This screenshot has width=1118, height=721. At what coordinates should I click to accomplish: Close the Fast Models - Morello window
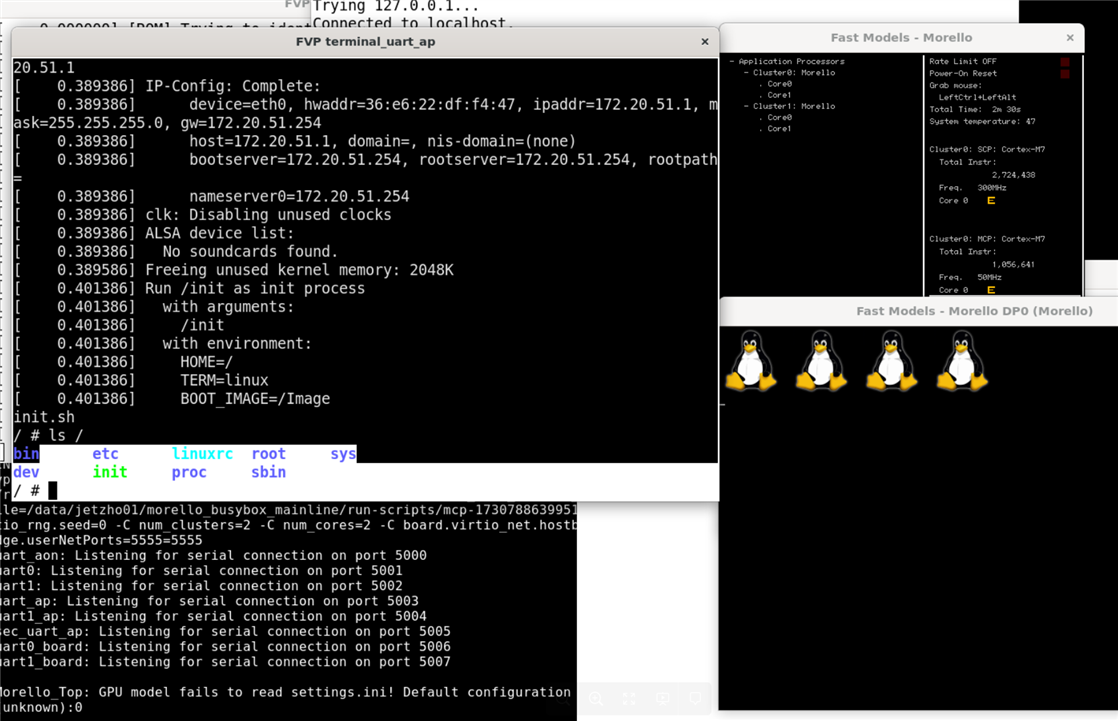(x=1070, y=38)
